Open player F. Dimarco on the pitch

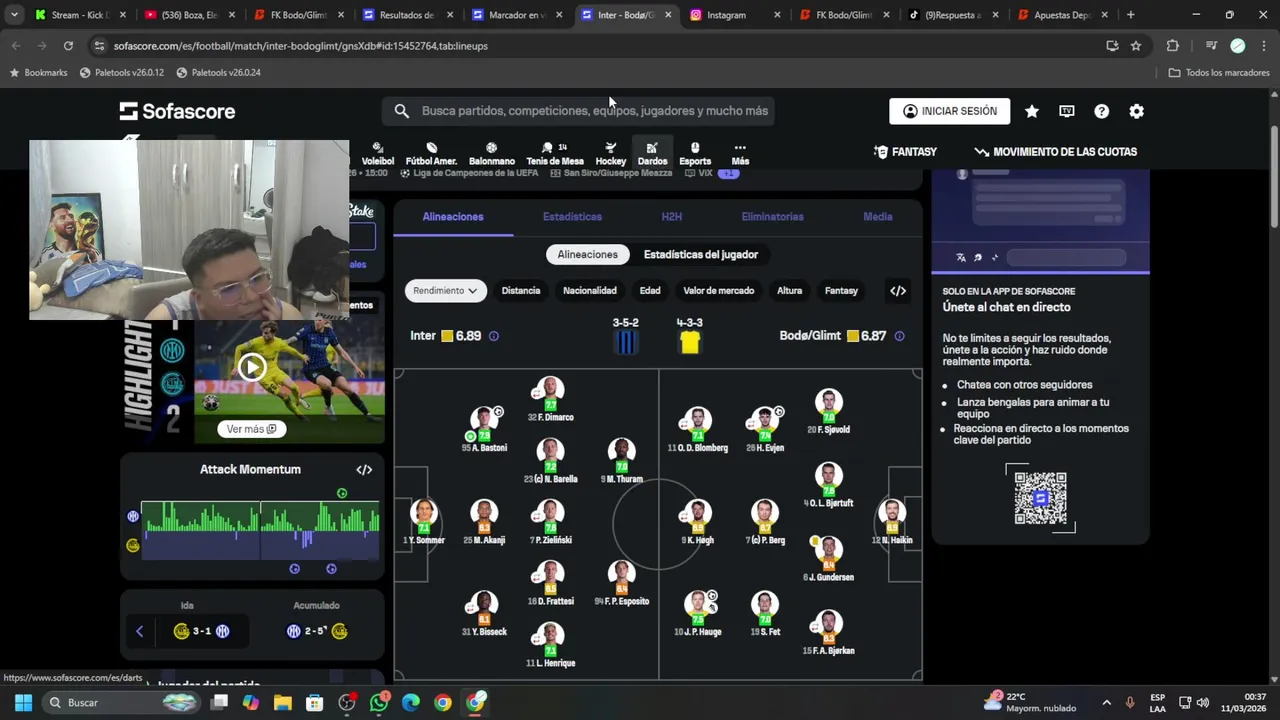point(550,399)
